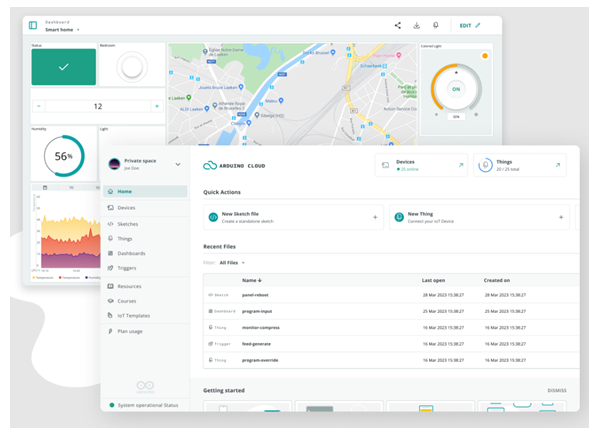Toggle the Status checkmark switch widget
This screenshot has width=600, height=436.
(63, 67)
